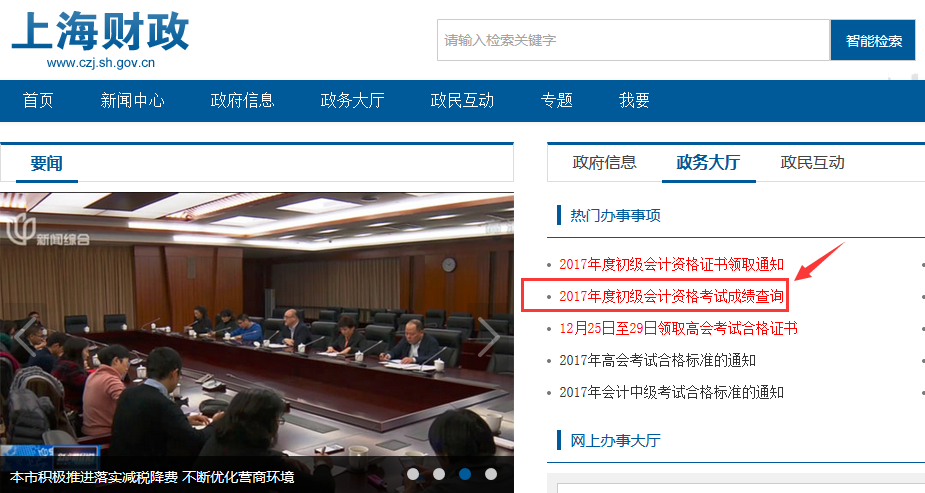Open 专题 in the navigation bar

click(x=556, y=100)
